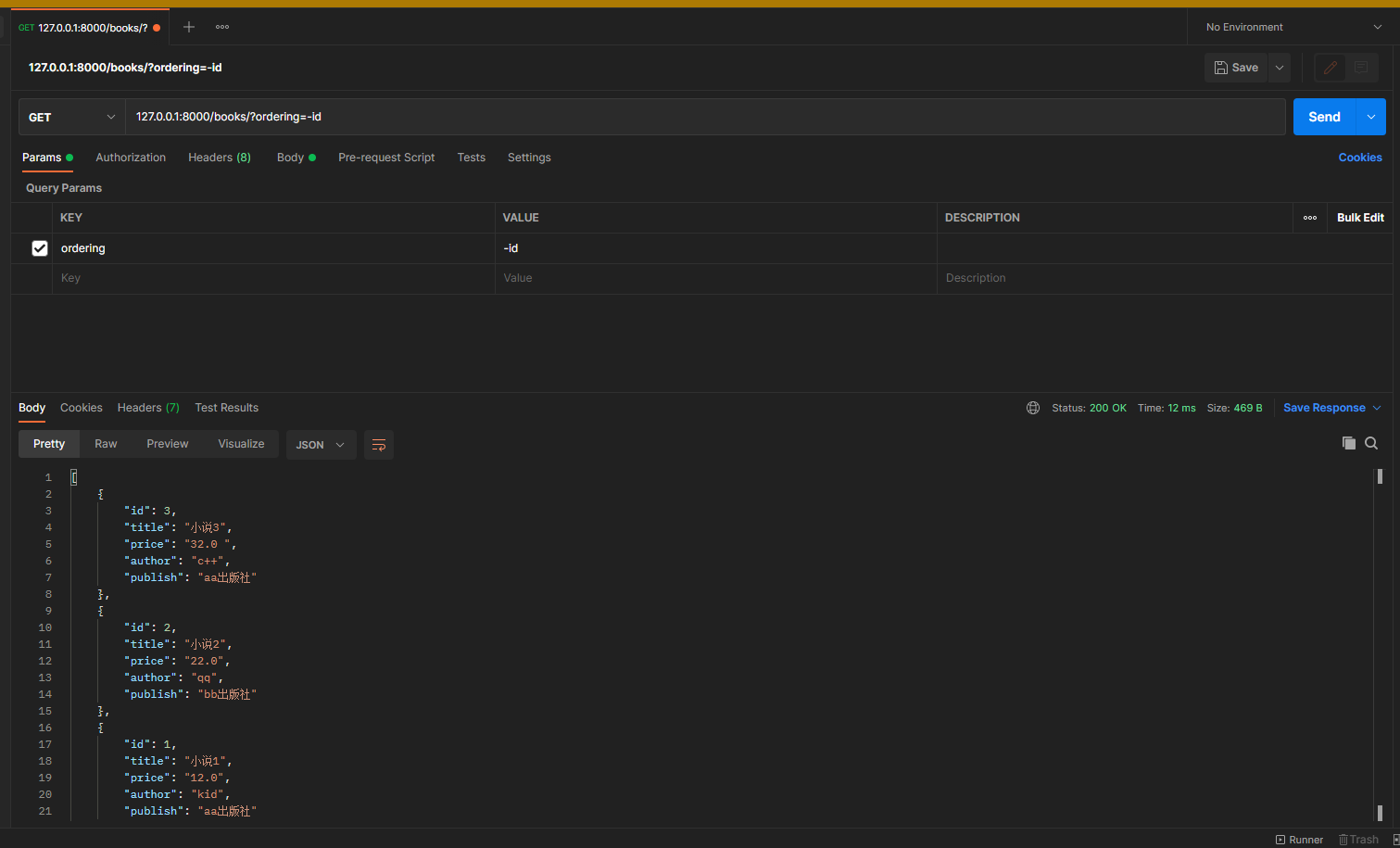The width and height of the screenshot is (1400, 848).
Task: Expand the Send button dropdown arrow
Action: pos(1370,117)
